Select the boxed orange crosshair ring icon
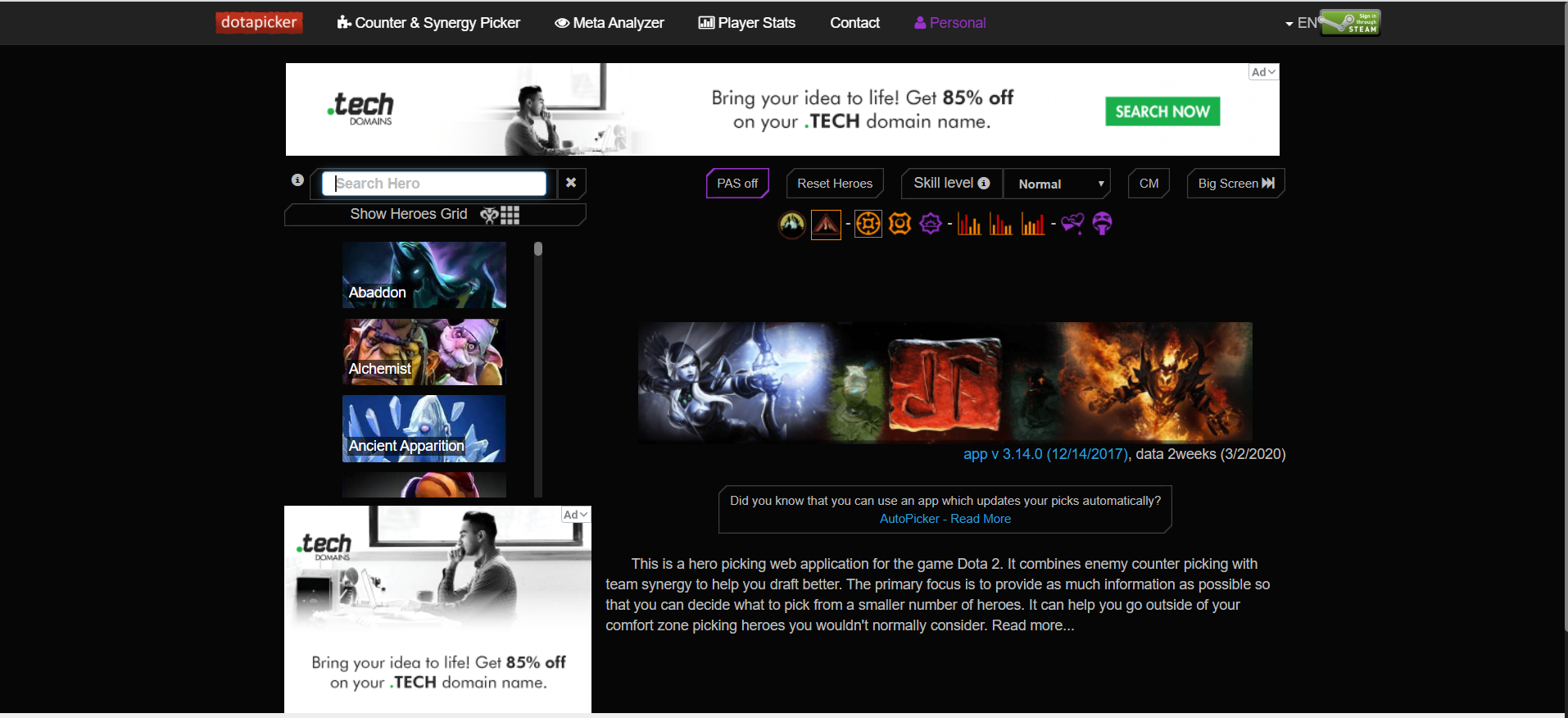 click(x=868, y=223)
